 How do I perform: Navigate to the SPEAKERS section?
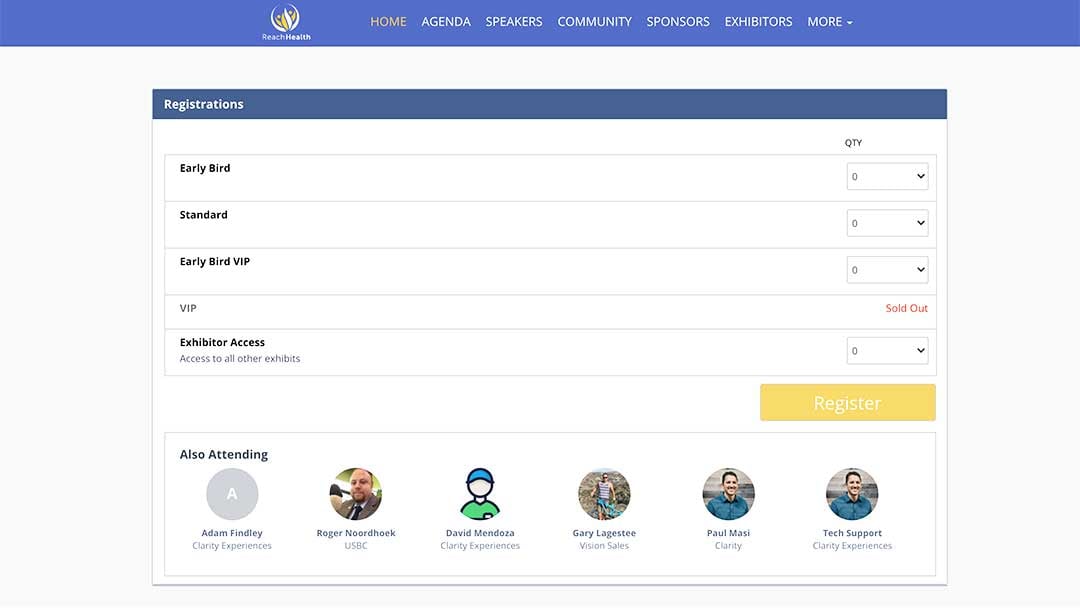[x=514, y=21]
